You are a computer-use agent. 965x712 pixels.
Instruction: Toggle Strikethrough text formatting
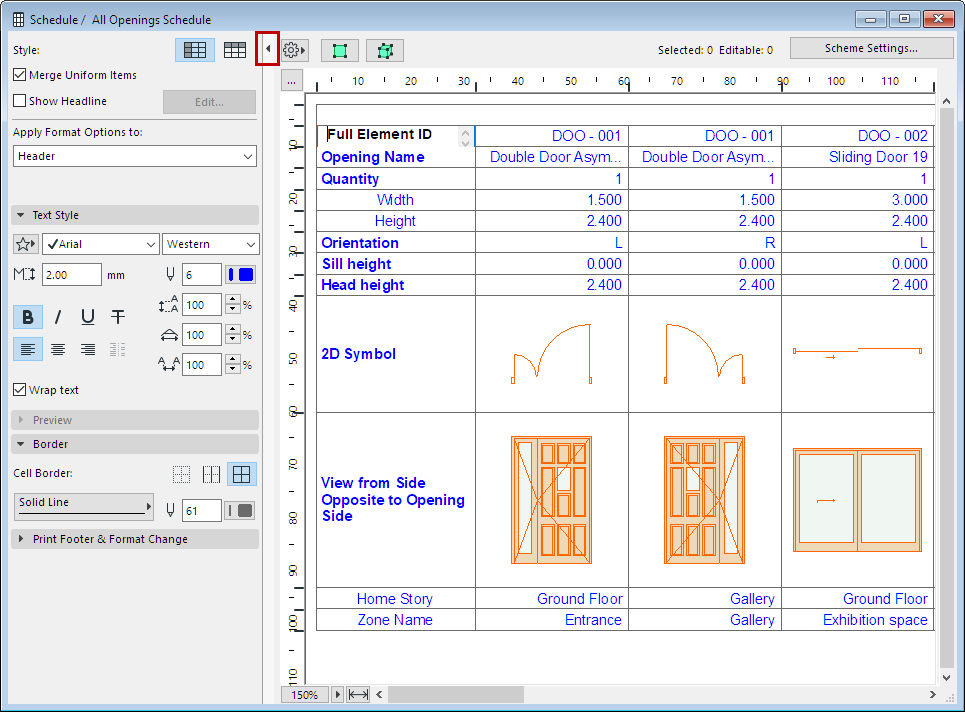pyautogui.click(x=118, y=317)
